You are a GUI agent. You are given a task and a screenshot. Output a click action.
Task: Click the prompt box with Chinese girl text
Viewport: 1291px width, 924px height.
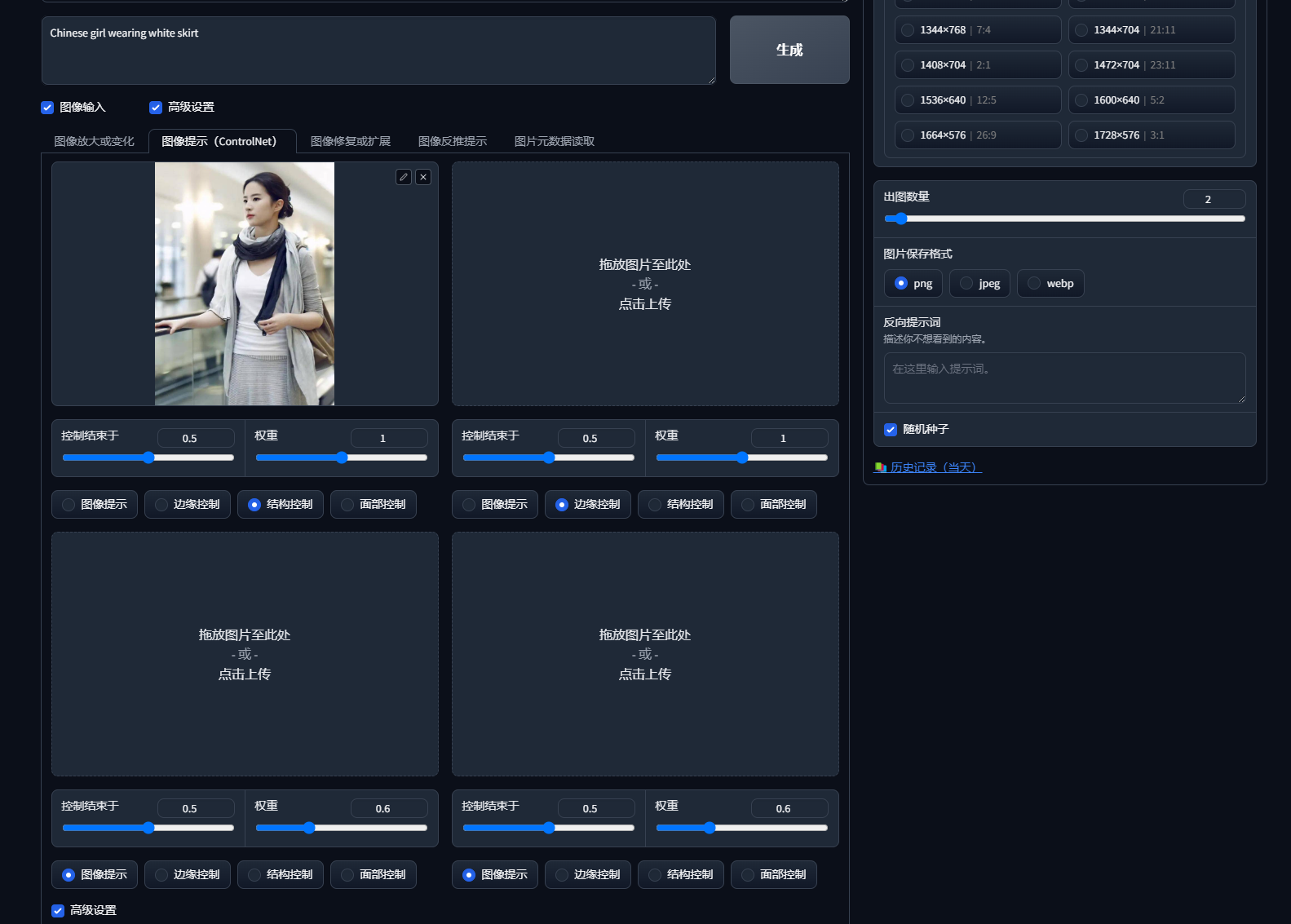378,50
